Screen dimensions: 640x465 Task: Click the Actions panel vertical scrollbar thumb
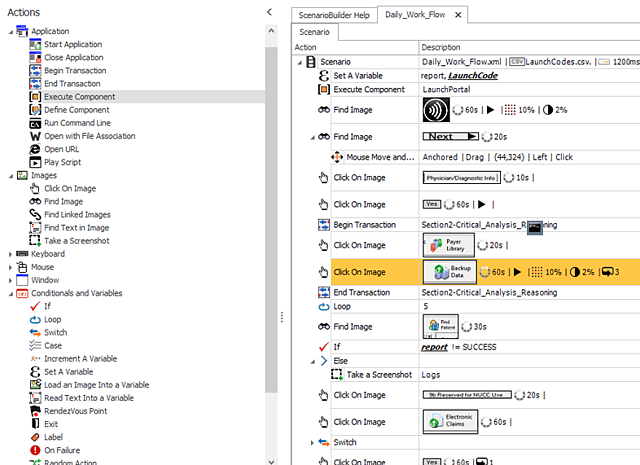tap(271, 220)
